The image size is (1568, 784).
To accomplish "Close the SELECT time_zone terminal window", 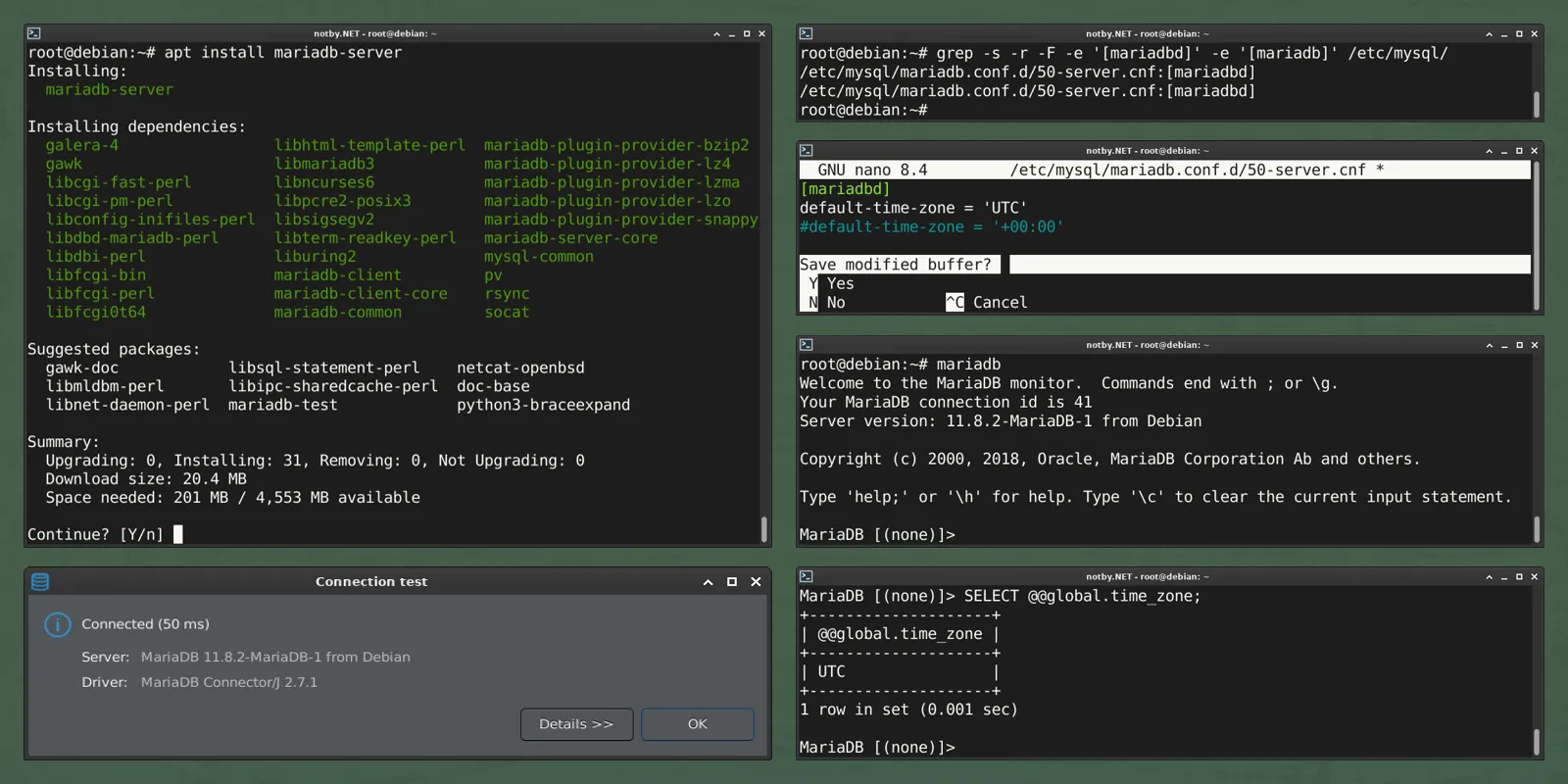I will pyautogui.click(x=1535, y=577).
